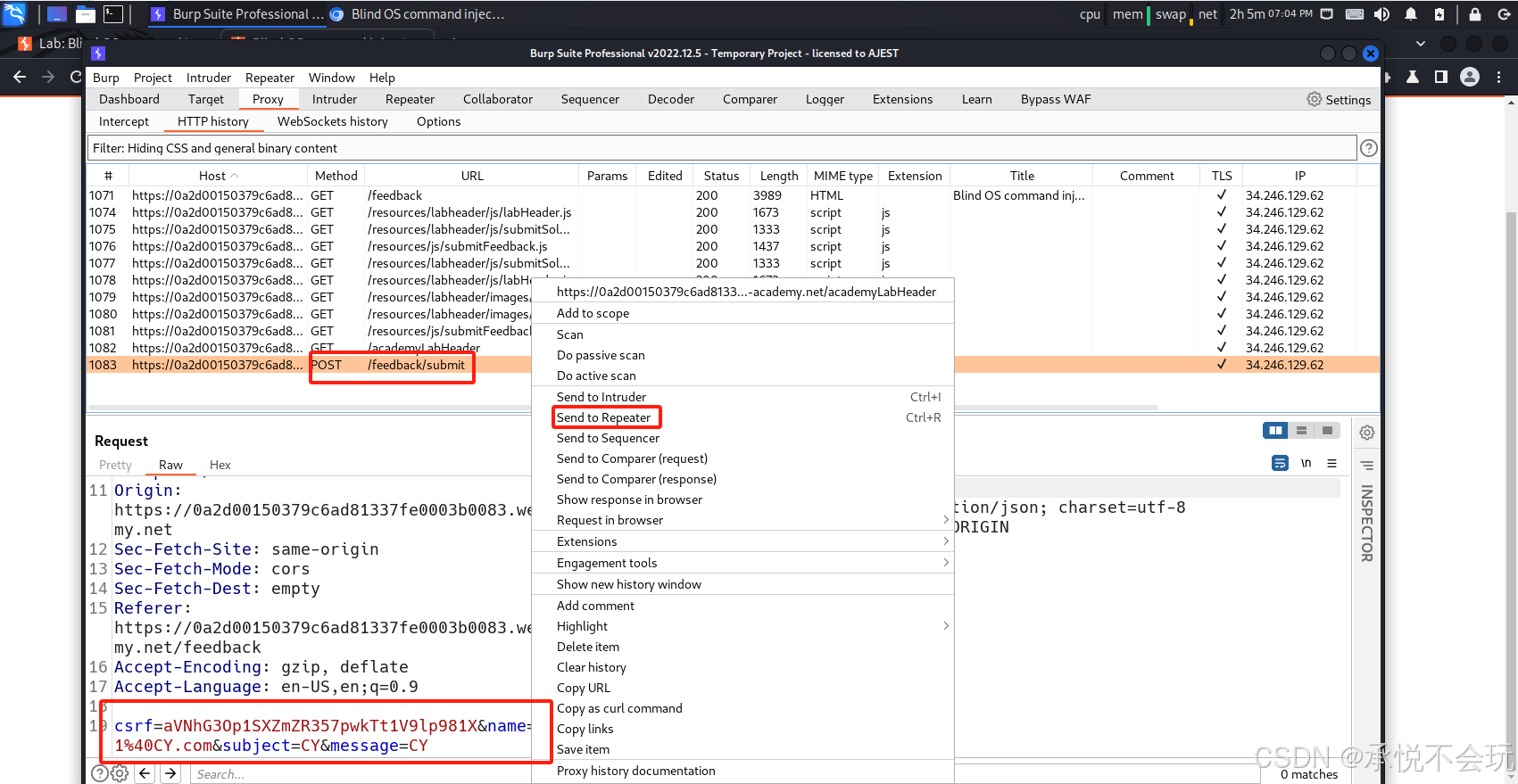Open the Project menu
The image size is (1518, 784).
153,78
